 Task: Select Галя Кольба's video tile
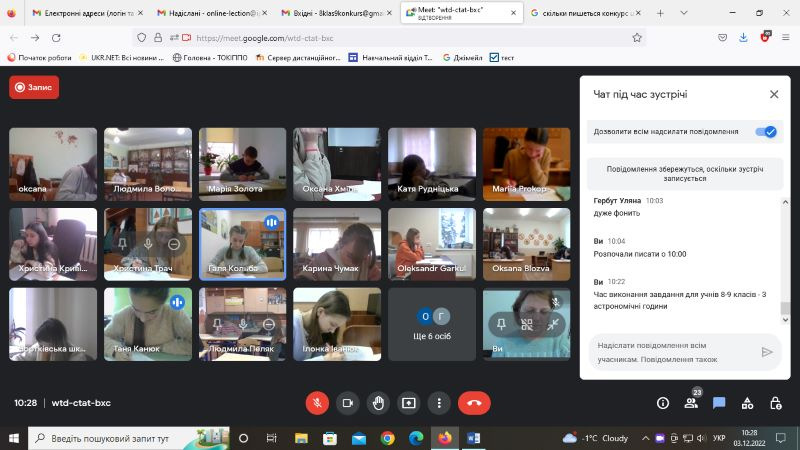point(242,244)
